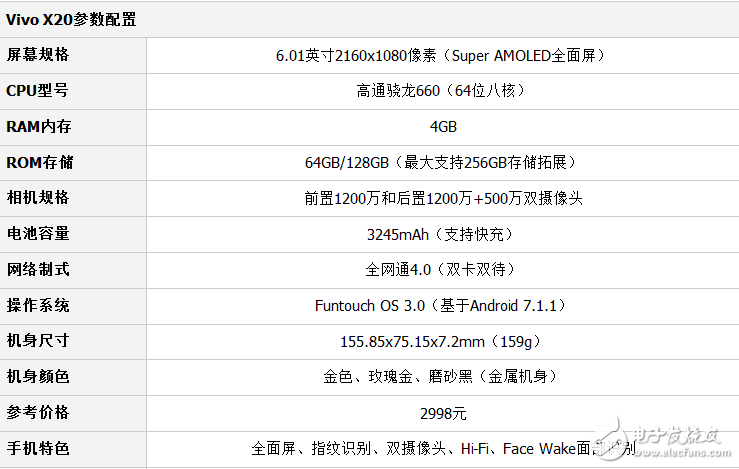This screenshot has width=739, height=469.
Task: Click the 2998元 reference price value
Action: click(x=443, y=413)
